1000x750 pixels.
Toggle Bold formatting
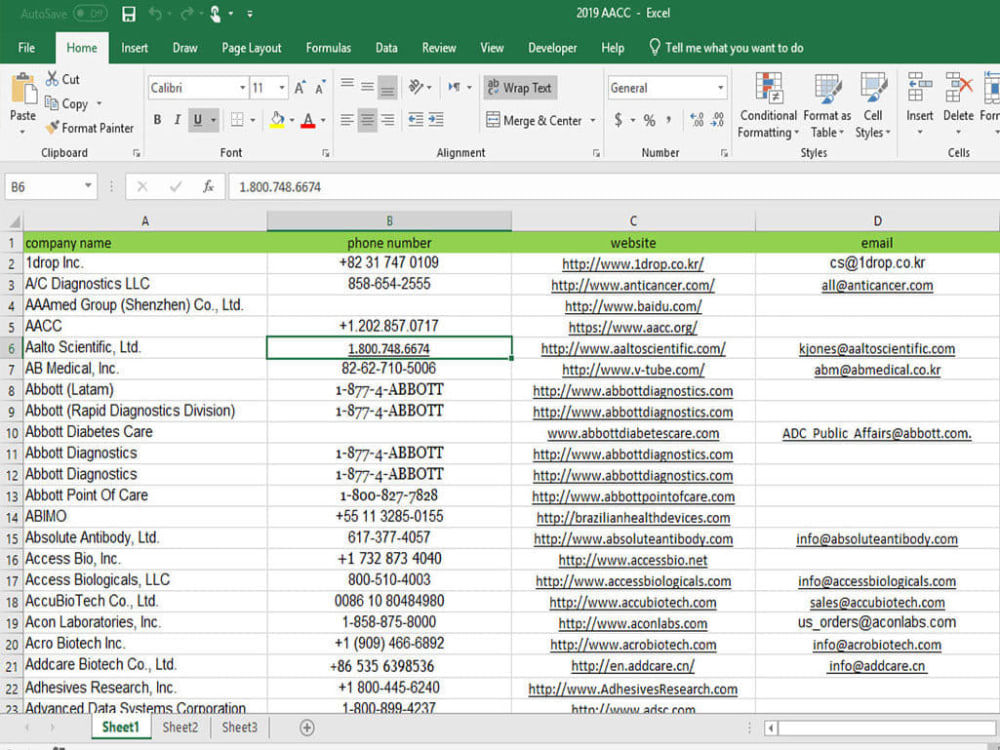click(157, 120)
